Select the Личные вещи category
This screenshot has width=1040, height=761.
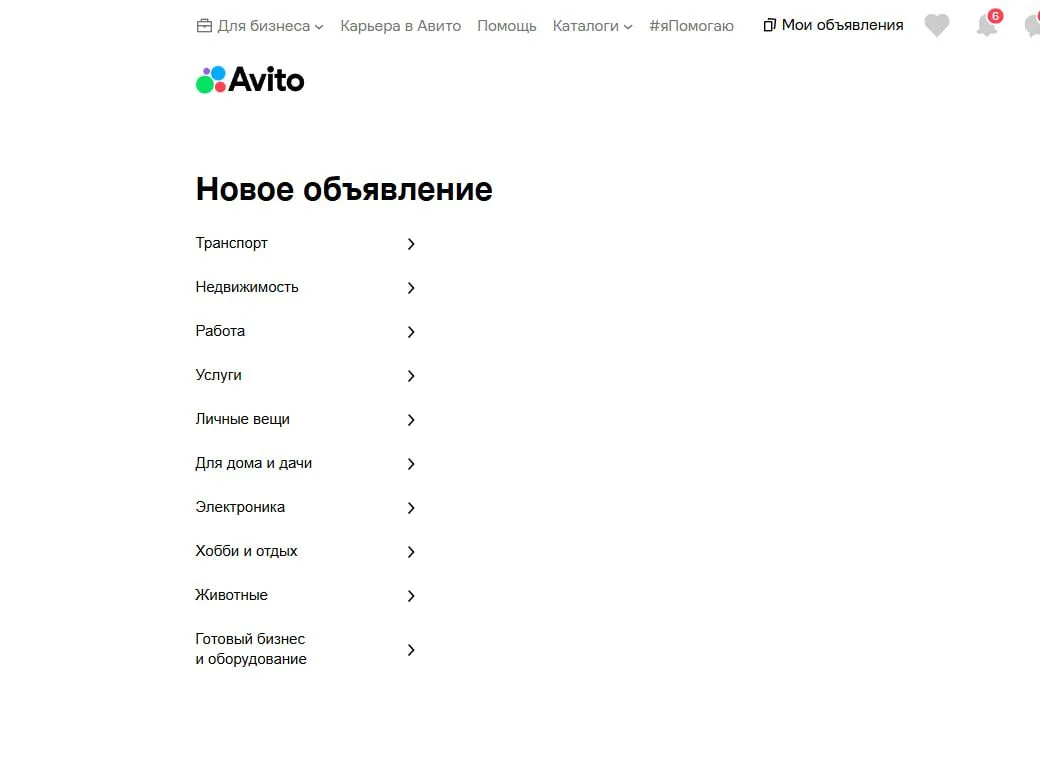[305, 419]
